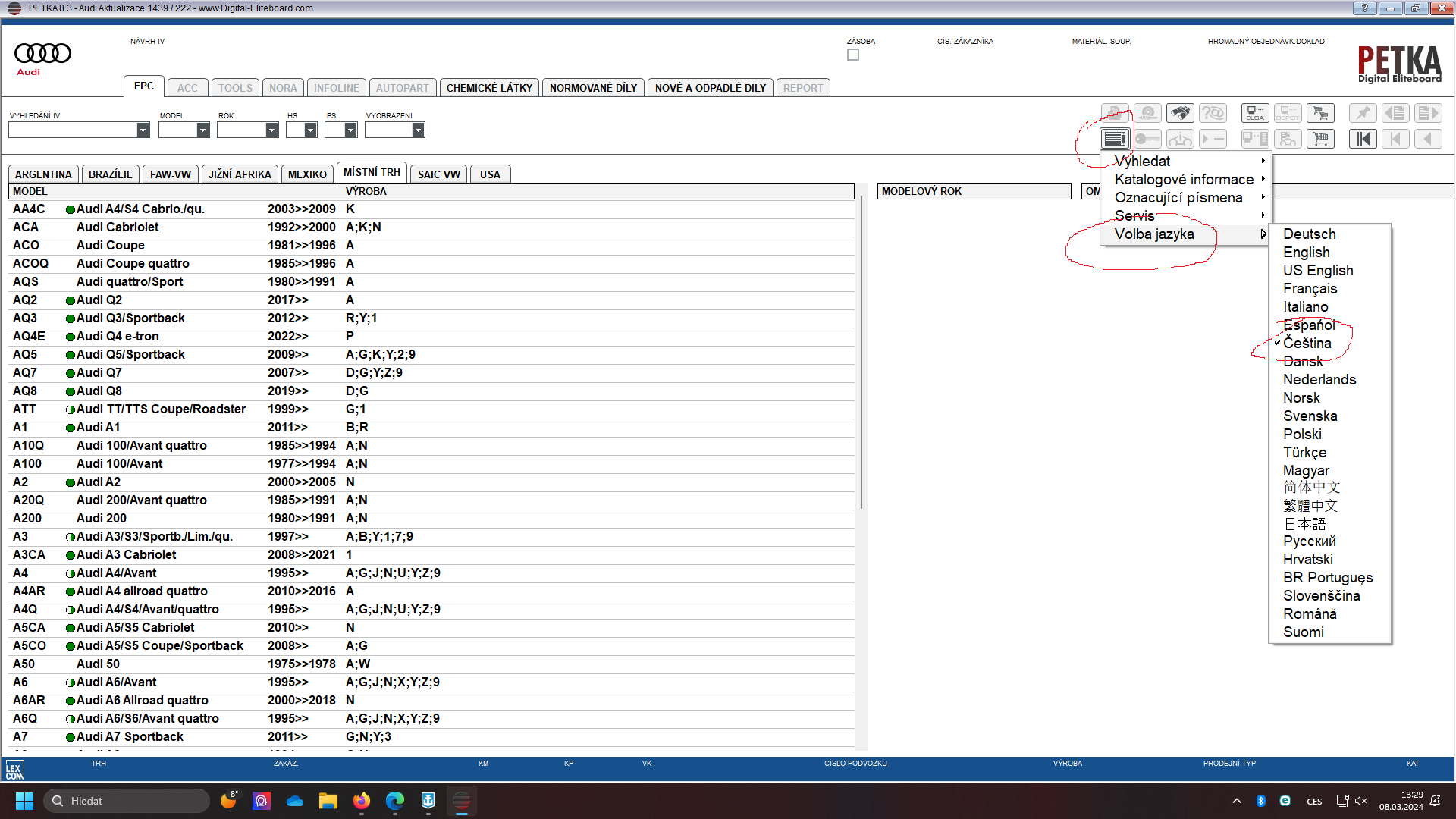
Task: Open NOVÉ A ODPADLÉ DÍLY tab
Action: pos(711,88)
